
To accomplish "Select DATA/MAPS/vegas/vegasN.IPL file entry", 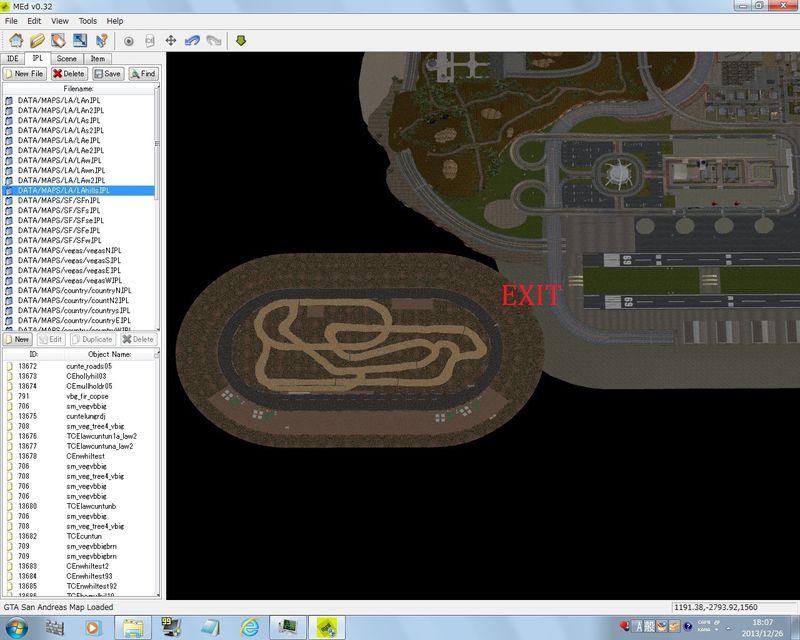I will (x=79, y=250).
